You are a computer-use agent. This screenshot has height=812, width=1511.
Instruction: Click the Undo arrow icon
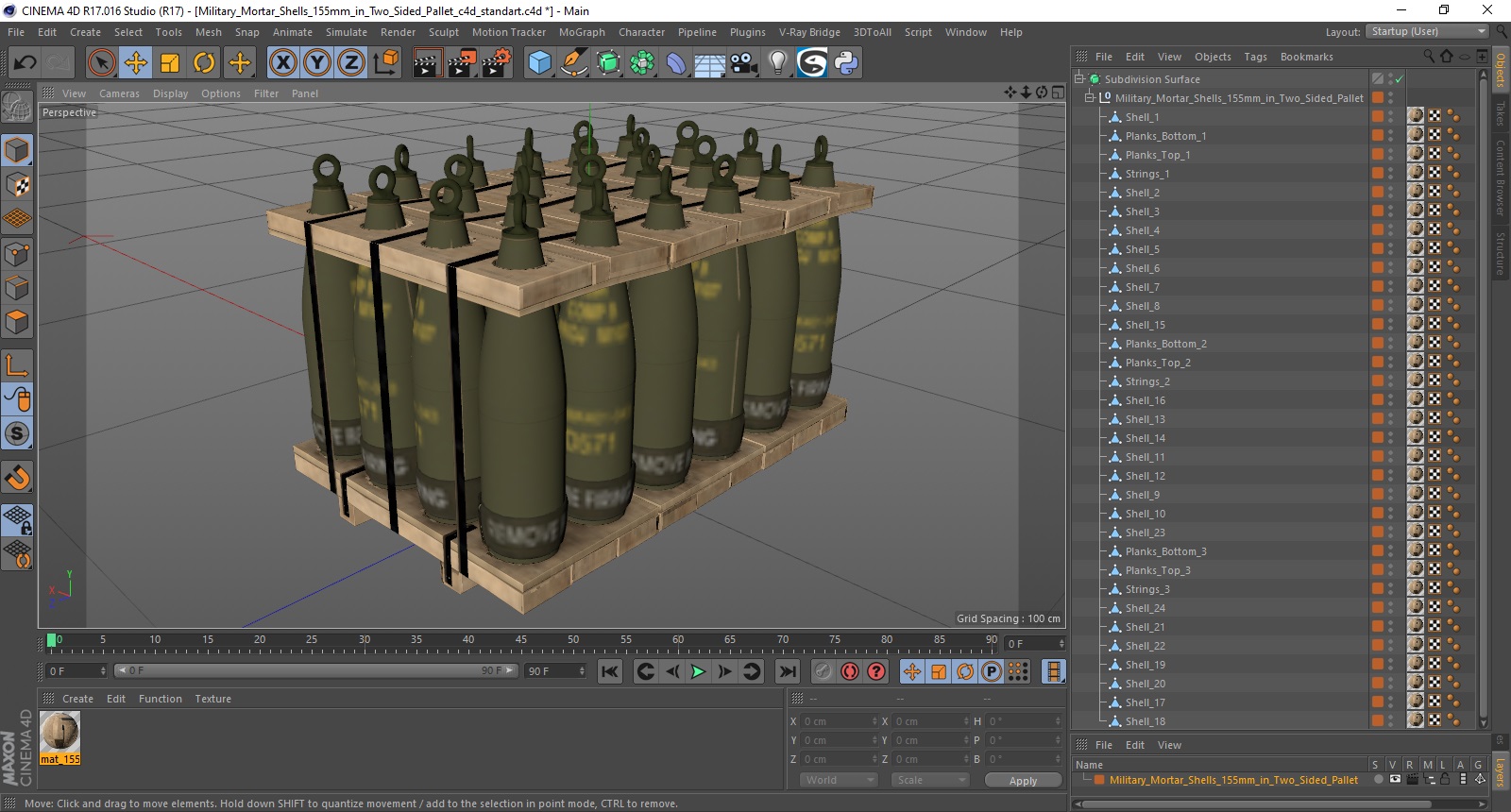click(25, 63)
